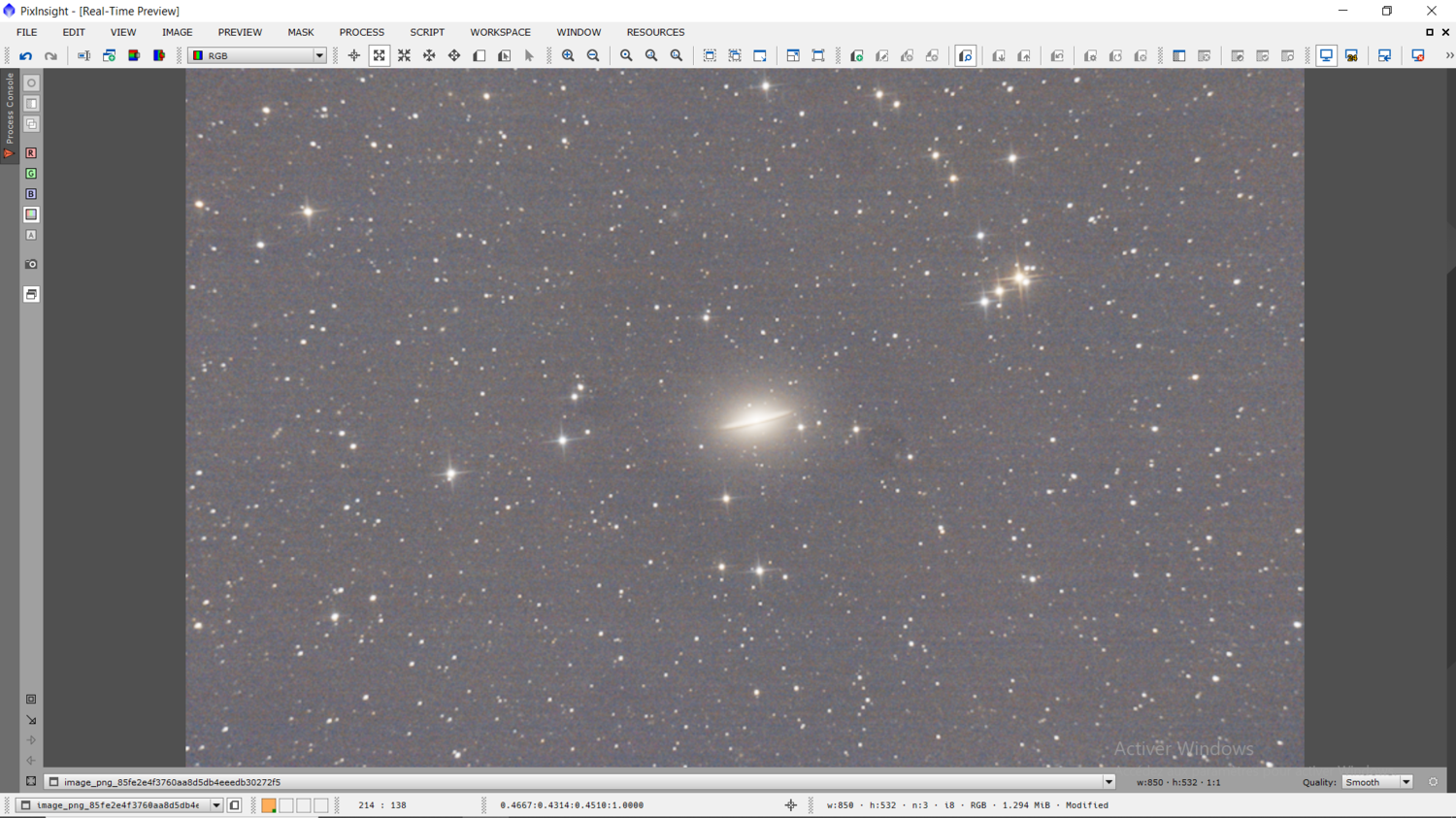Image resolution: width=1456 pixels, height=818 pixels.
Task: Click the zoom 1:1 magnifier icon
Action: [626, 56]
